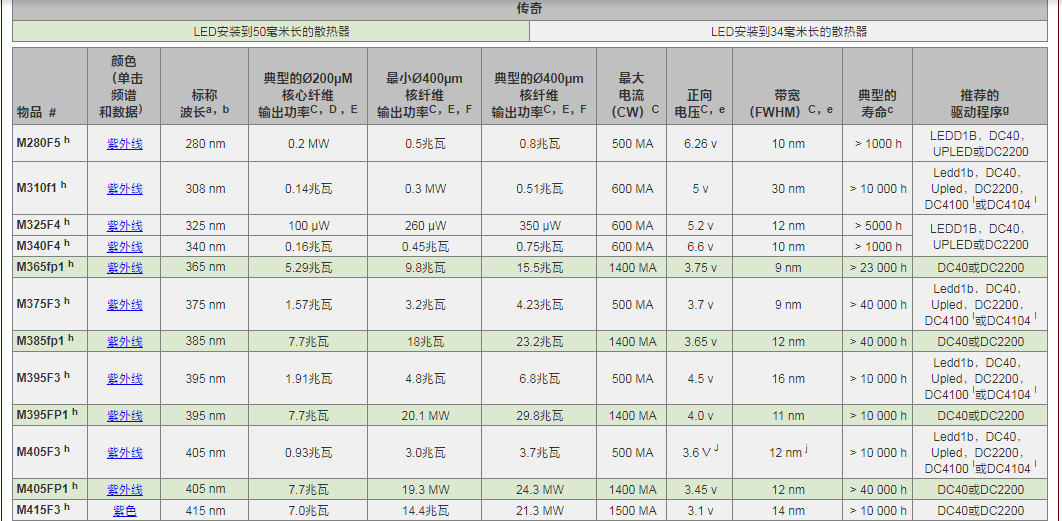This screenshot has height=521, width=1062.
Task: Open the 紫外线 link for M280F5
Action: 125,143
